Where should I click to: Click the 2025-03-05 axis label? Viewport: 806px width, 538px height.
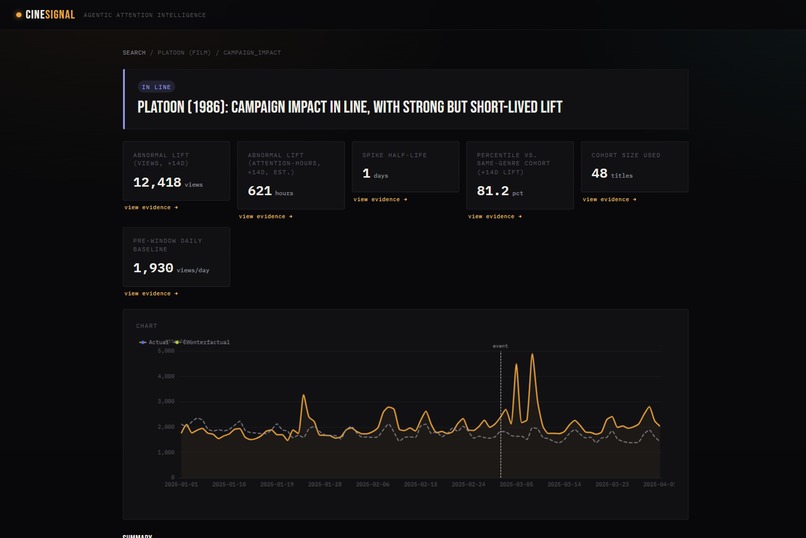517,485
